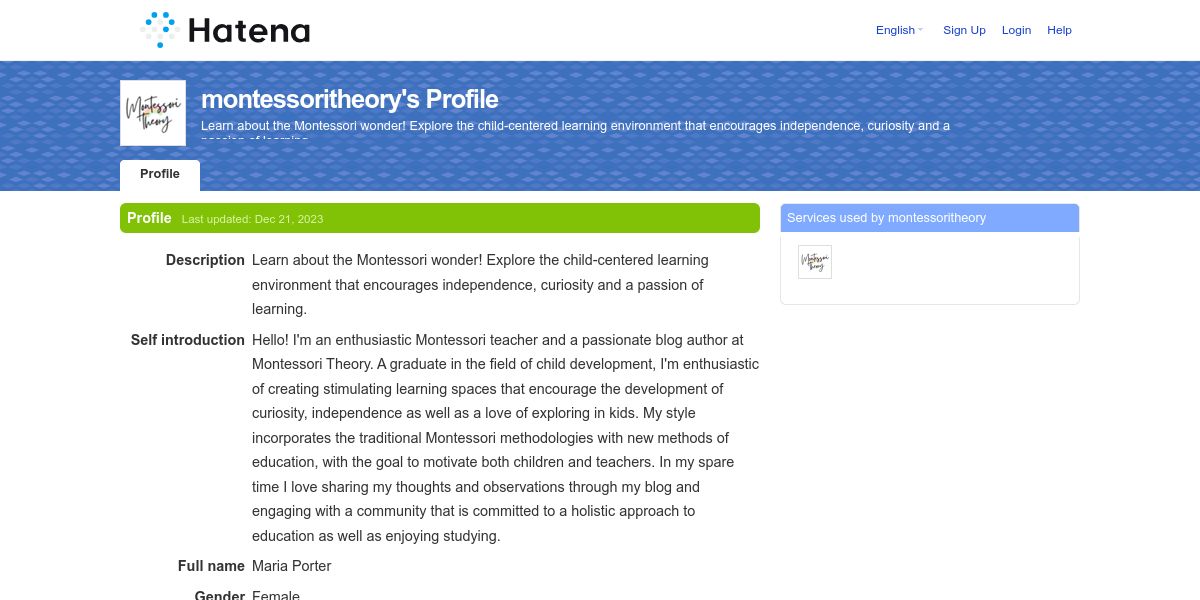Open the English language dropdown

(899, 30)
